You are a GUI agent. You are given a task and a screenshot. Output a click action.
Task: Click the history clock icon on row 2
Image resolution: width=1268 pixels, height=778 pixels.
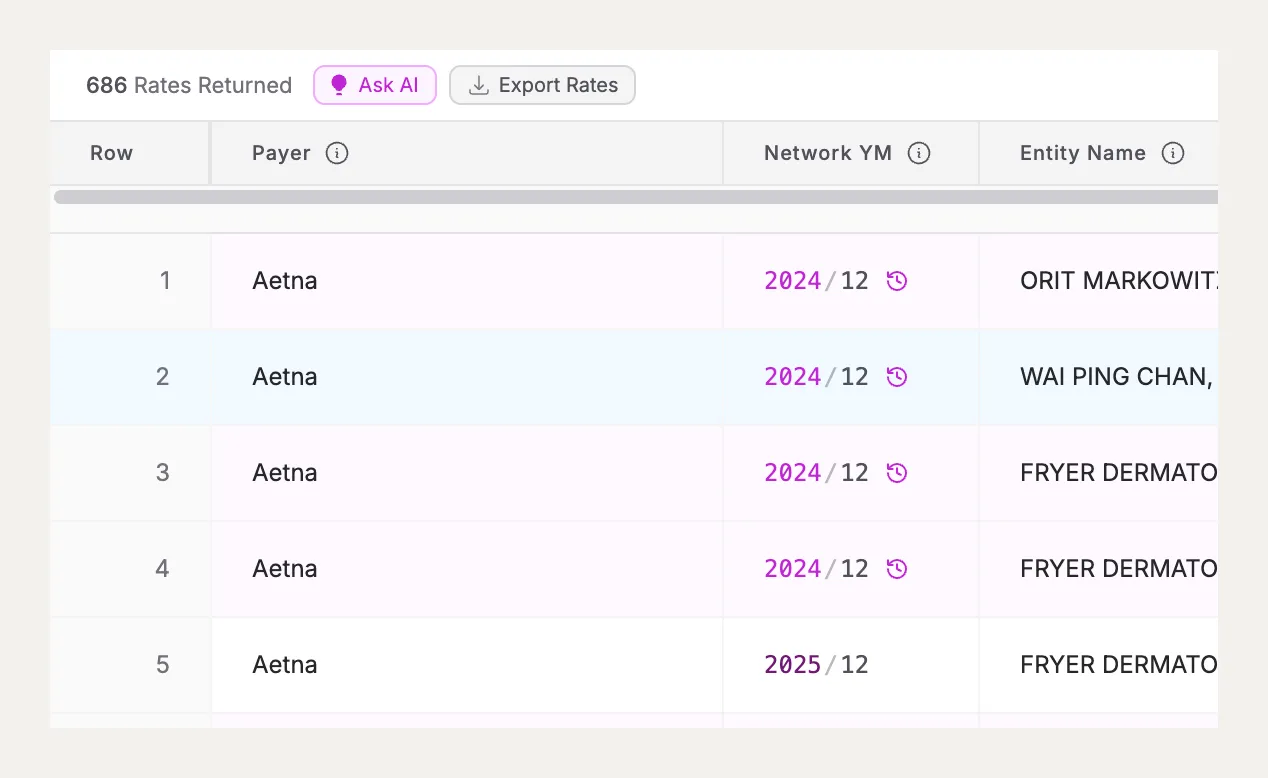click(897, 377)
